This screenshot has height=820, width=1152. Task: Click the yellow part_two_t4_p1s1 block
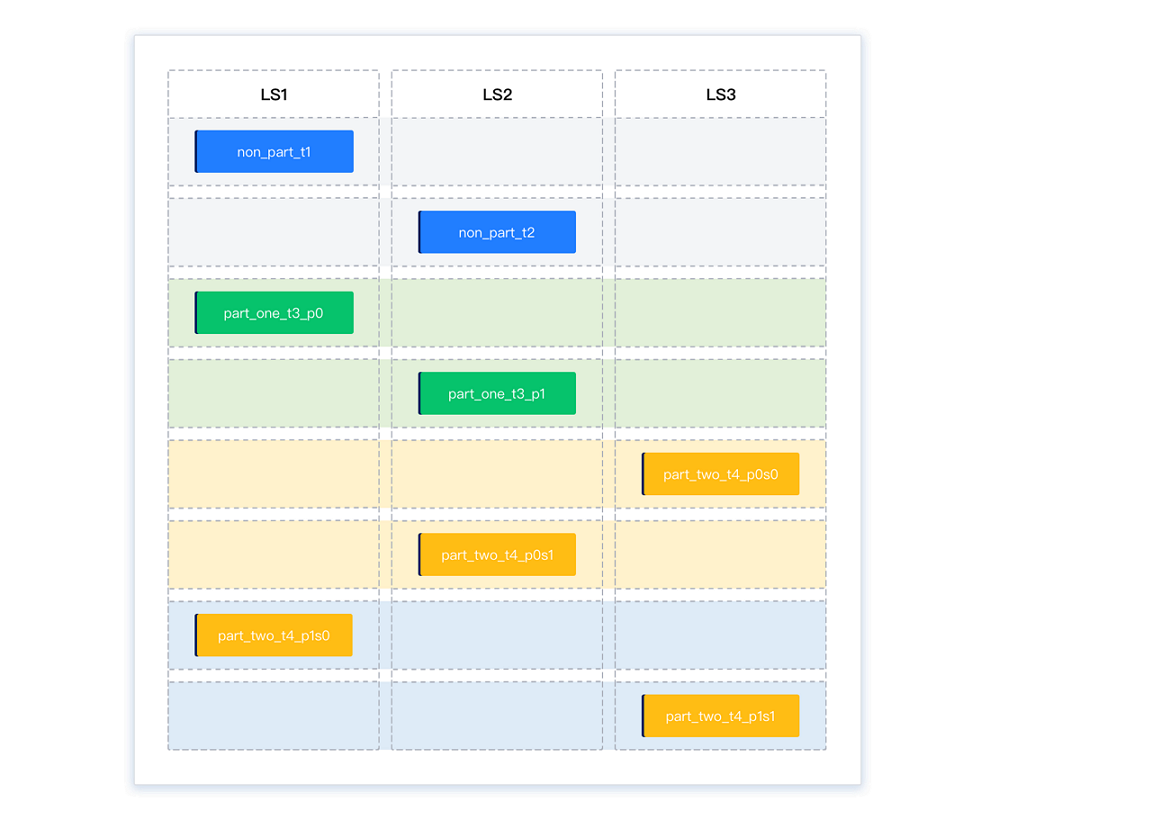coord(720,716)
